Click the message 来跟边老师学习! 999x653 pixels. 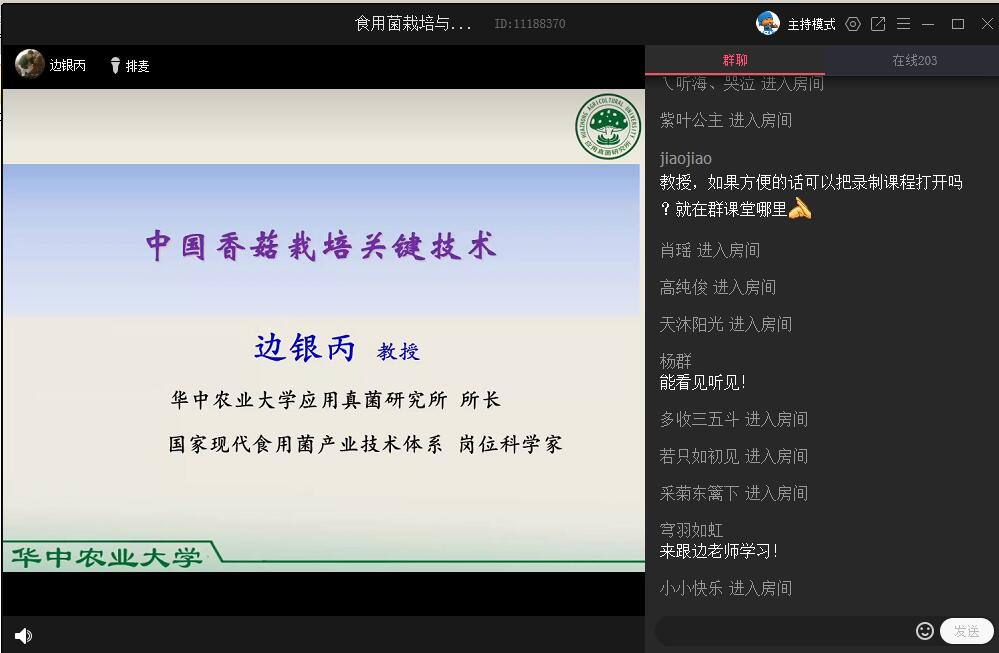click(718, 551)
